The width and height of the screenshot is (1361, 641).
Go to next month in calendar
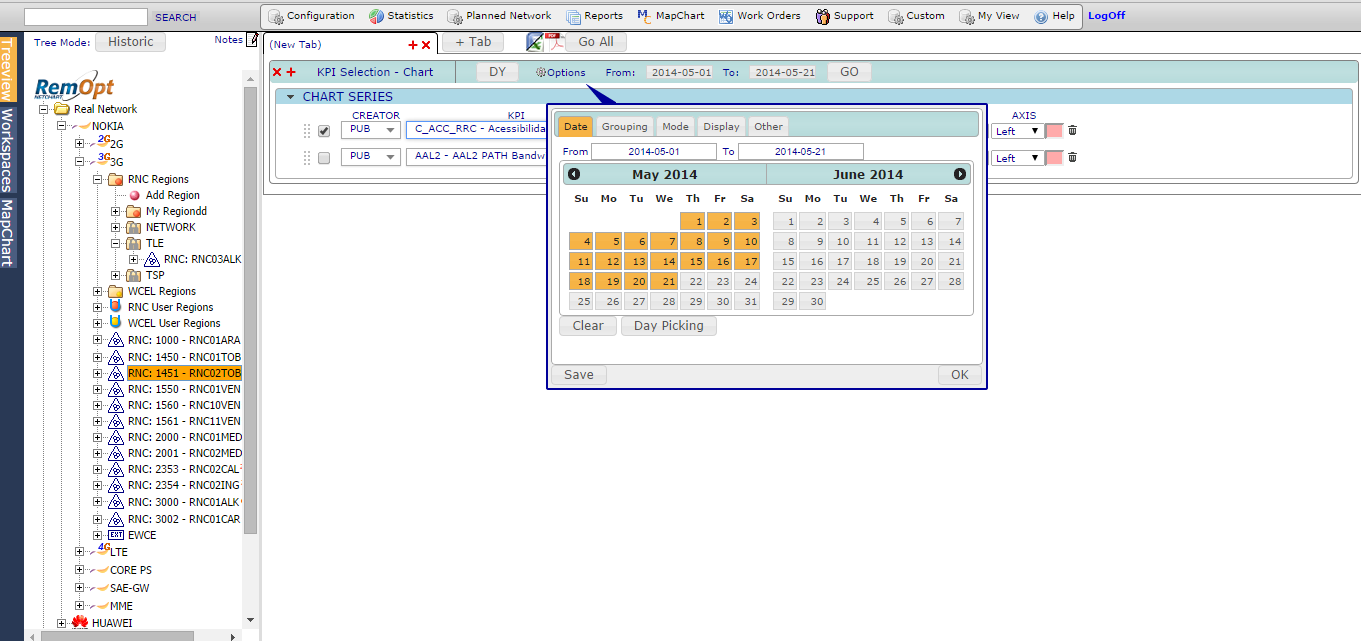(960, 174)
